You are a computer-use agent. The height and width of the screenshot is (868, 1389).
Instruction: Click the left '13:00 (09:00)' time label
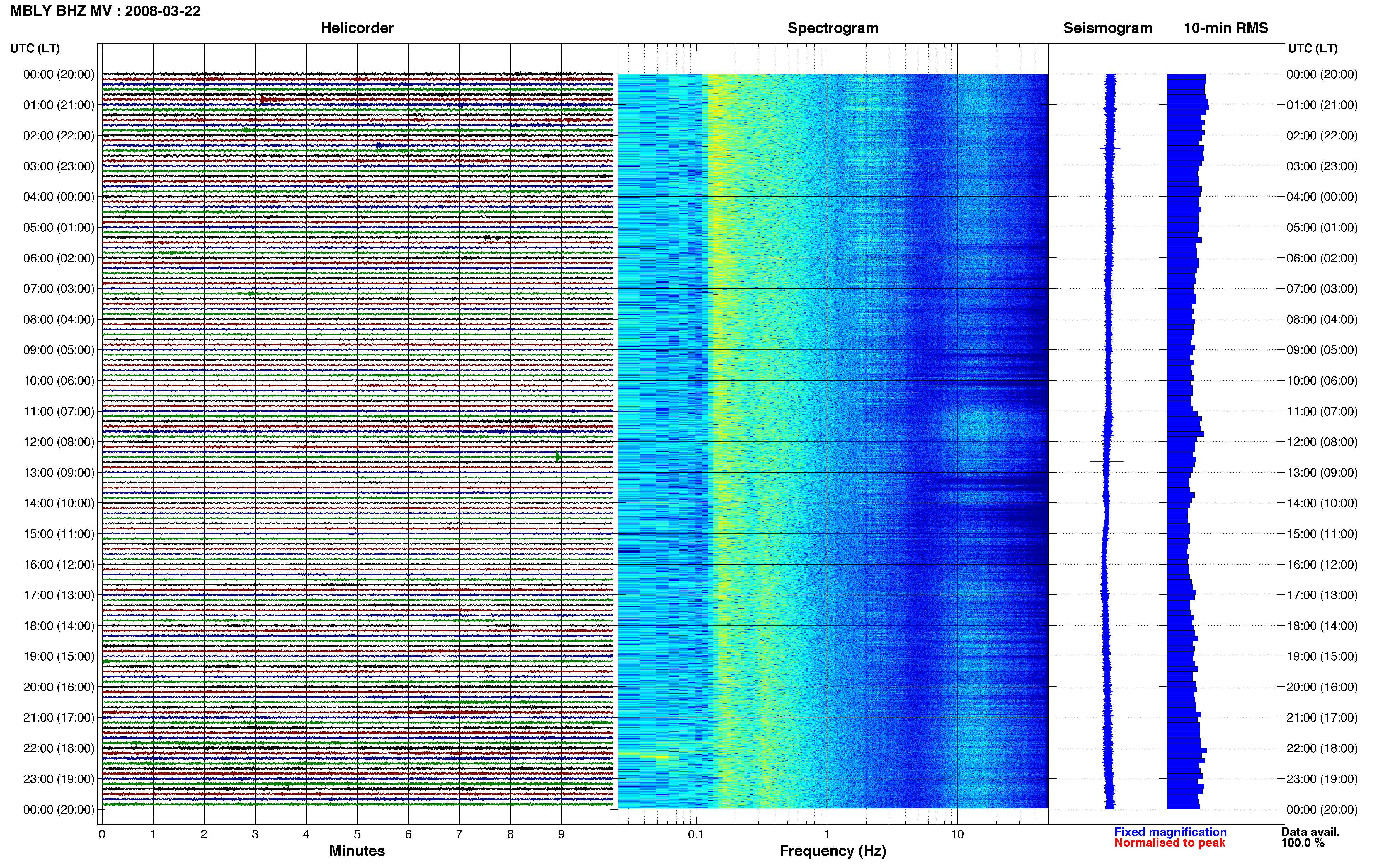[x=59, y=473]
